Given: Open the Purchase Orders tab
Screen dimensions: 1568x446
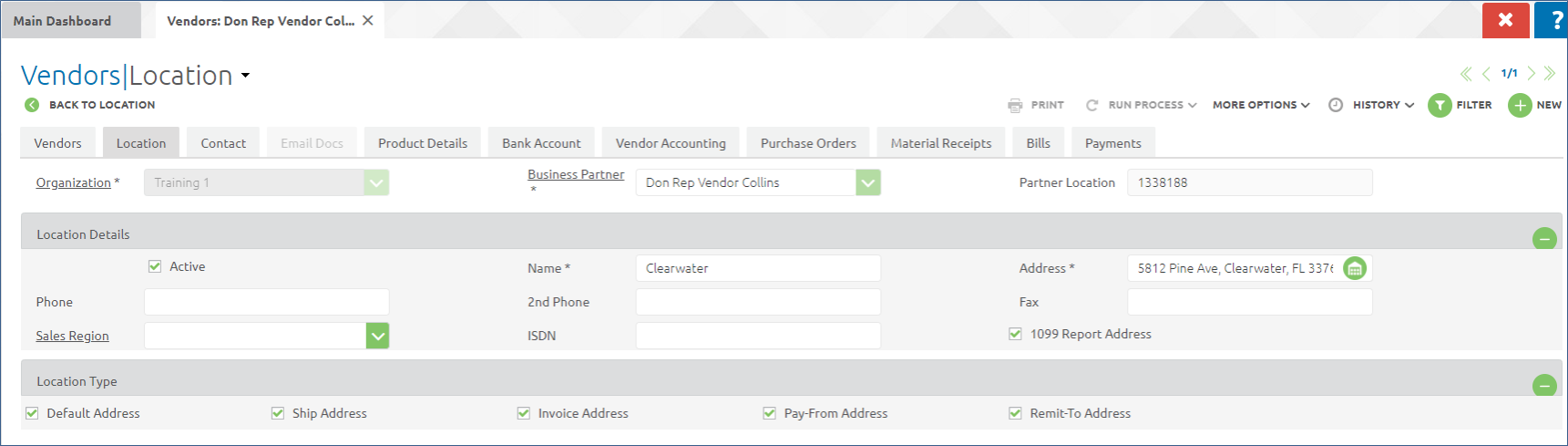Looking at the screenshot, I should pos(808,143).
